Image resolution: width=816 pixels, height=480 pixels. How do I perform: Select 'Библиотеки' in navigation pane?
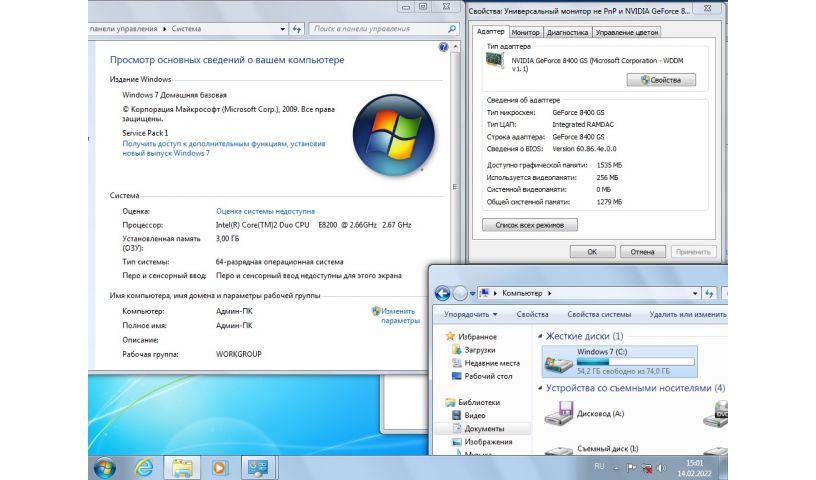479,402
